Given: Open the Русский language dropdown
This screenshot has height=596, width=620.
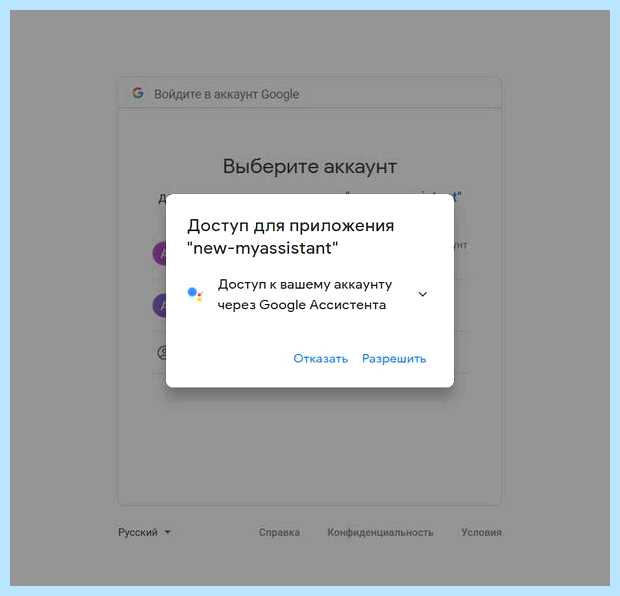Looking at the screenshot, I should 144,532.
